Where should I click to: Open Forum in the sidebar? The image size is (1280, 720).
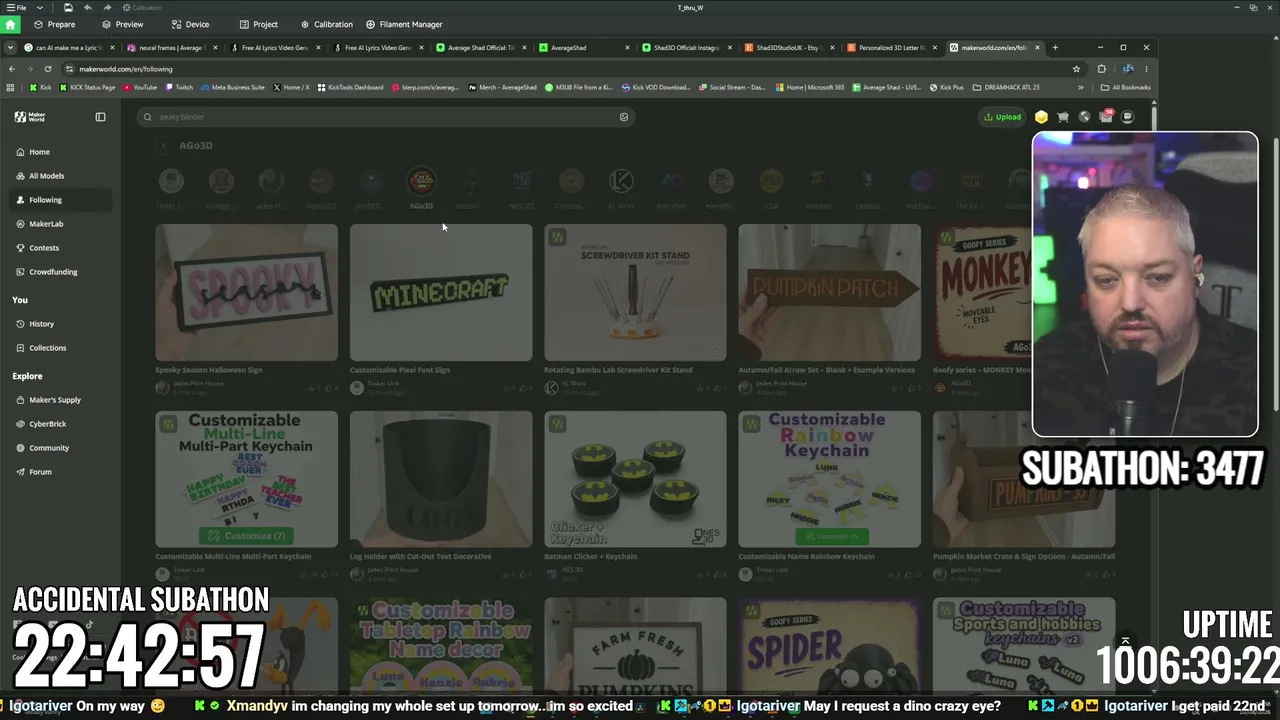pos(60,472)
